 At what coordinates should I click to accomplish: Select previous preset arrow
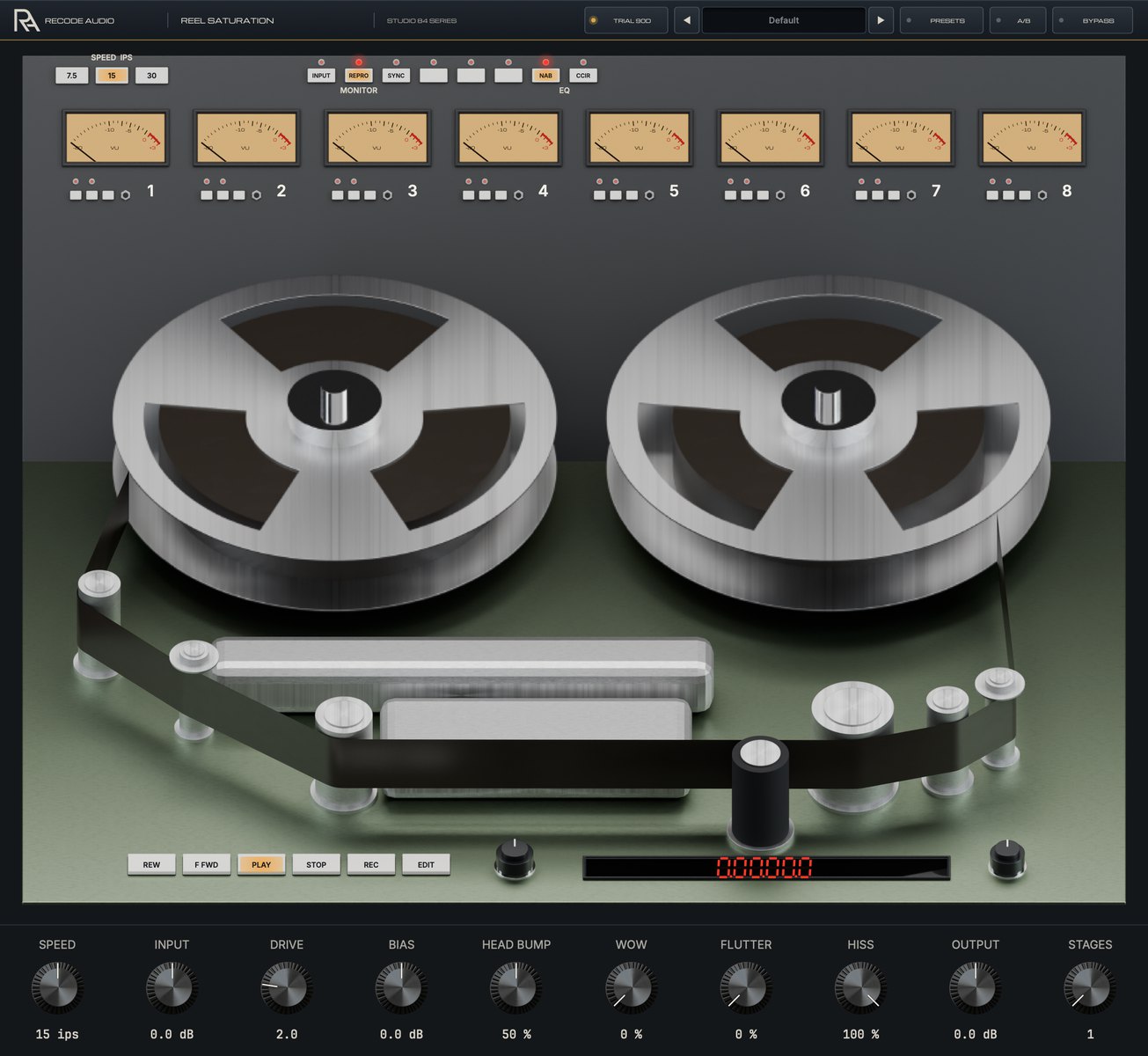click(687, 20)
